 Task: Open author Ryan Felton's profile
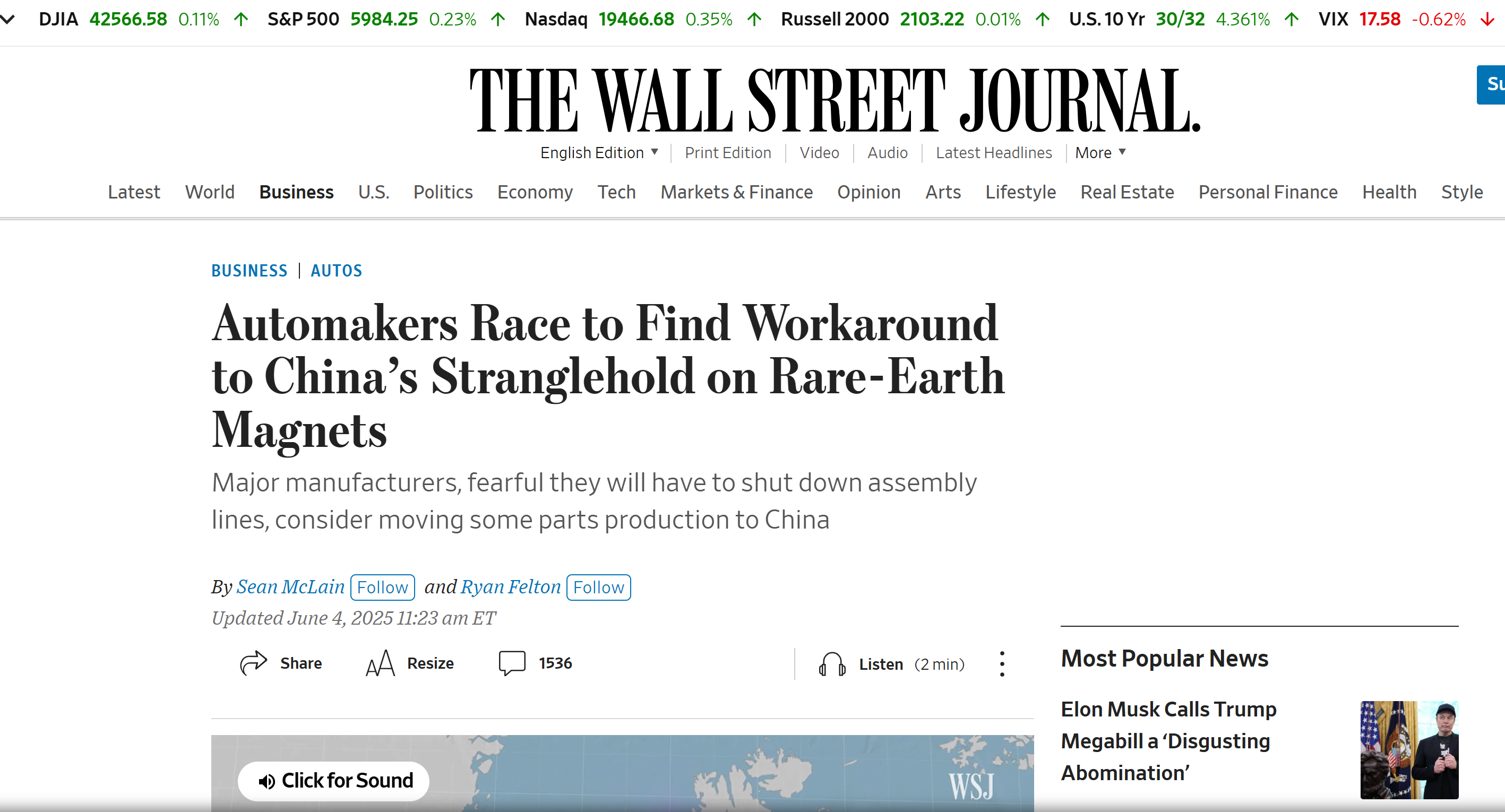[x=511, y=586]
